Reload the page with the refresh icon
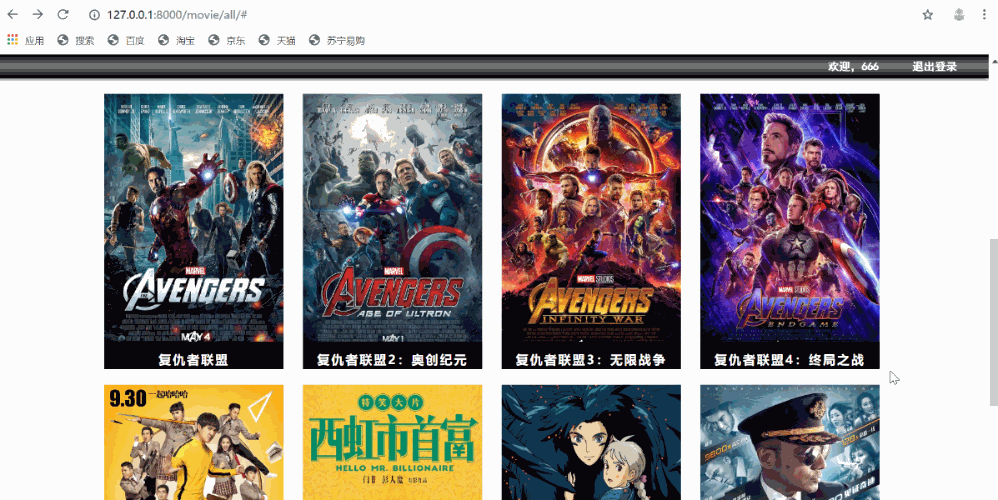 [62, 14]
